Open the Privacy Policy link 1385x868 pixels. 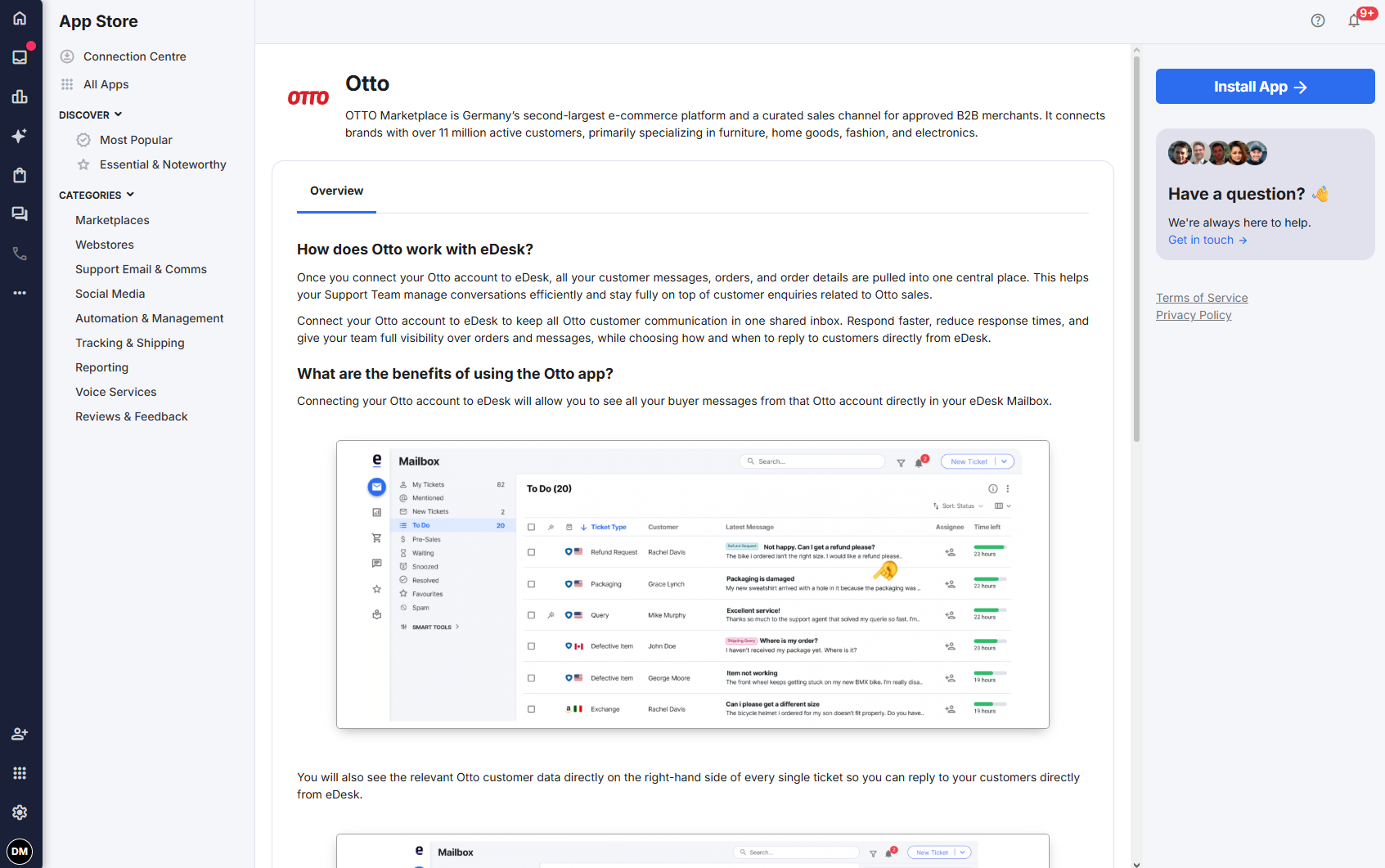point(1194,315)
